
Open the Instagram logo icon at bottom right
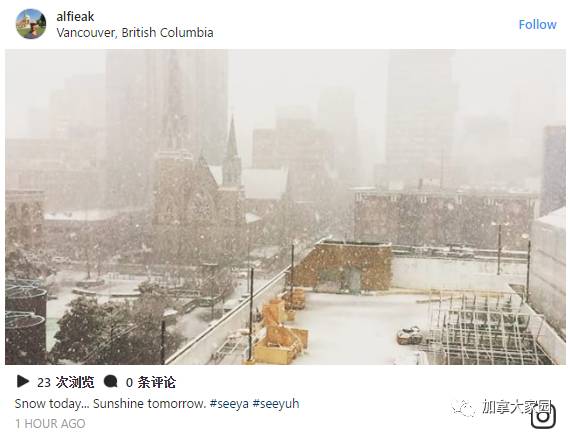543,416
